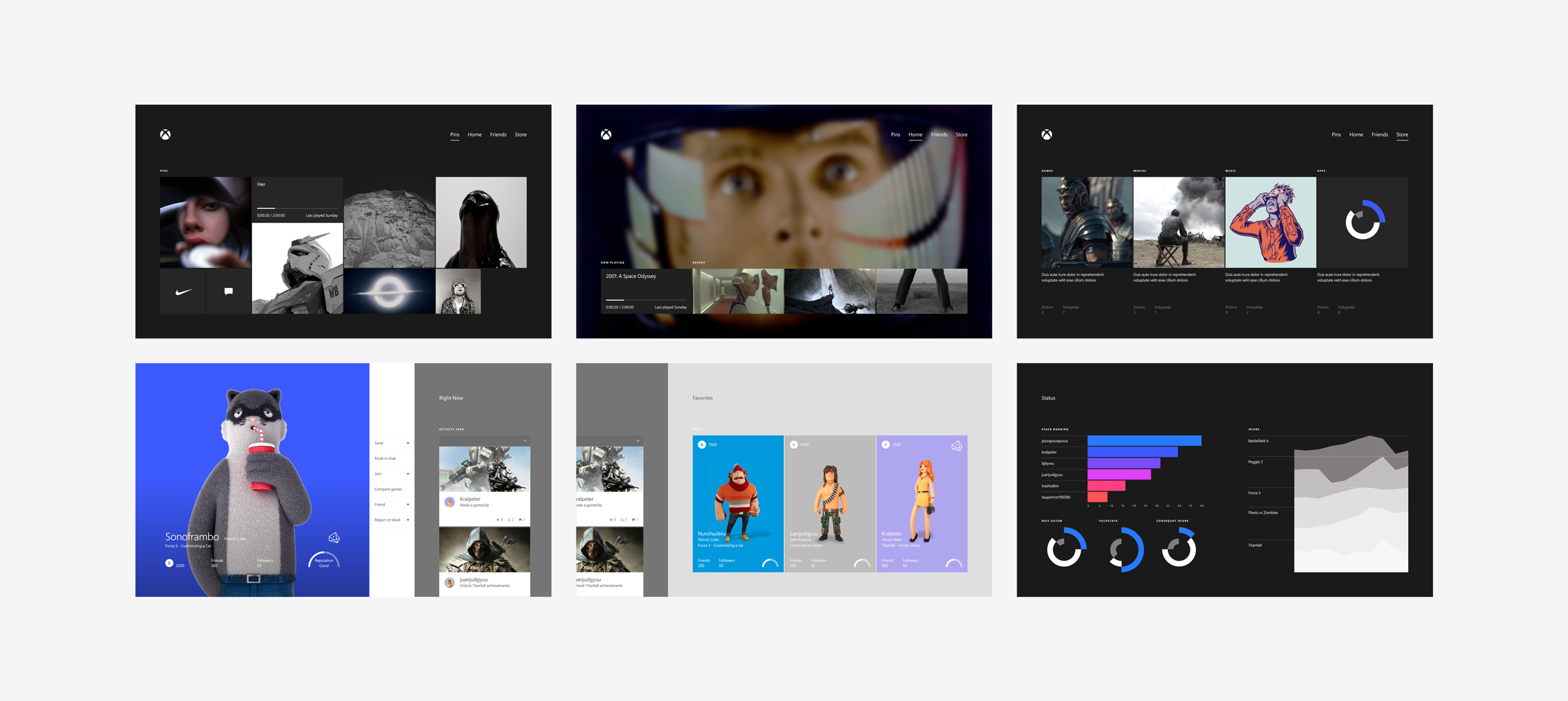Click the share icon on Kralpeter's gameclip post

point(509,520)
